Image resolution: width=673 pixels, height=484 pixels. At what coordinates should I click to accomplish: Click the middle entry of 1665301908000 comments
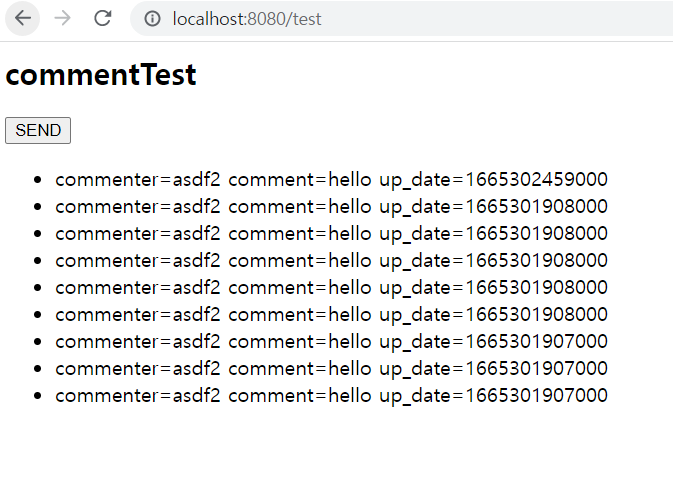(331, 261)
